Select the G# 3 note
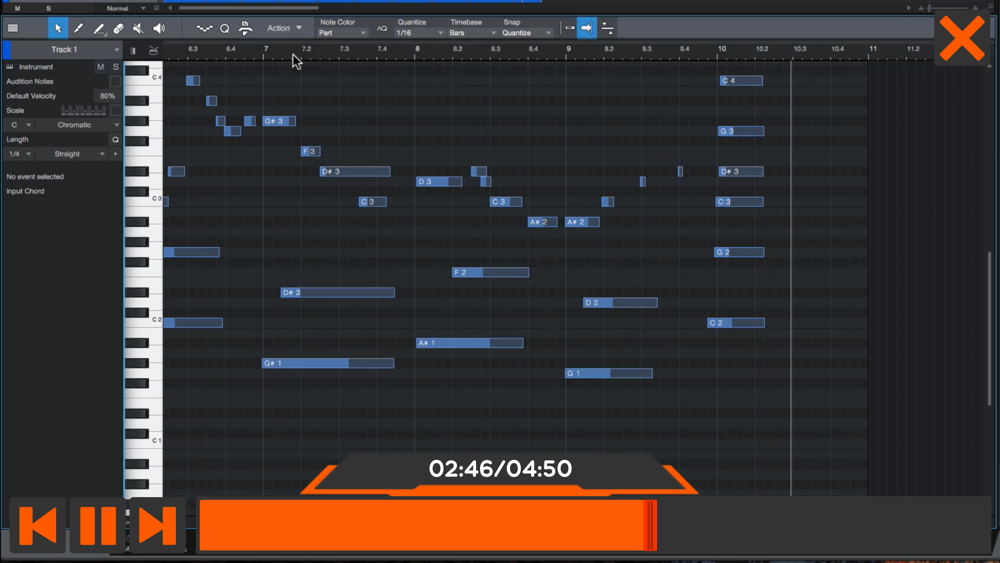Viewport: 1000px width, 563px height. (279, 121)
